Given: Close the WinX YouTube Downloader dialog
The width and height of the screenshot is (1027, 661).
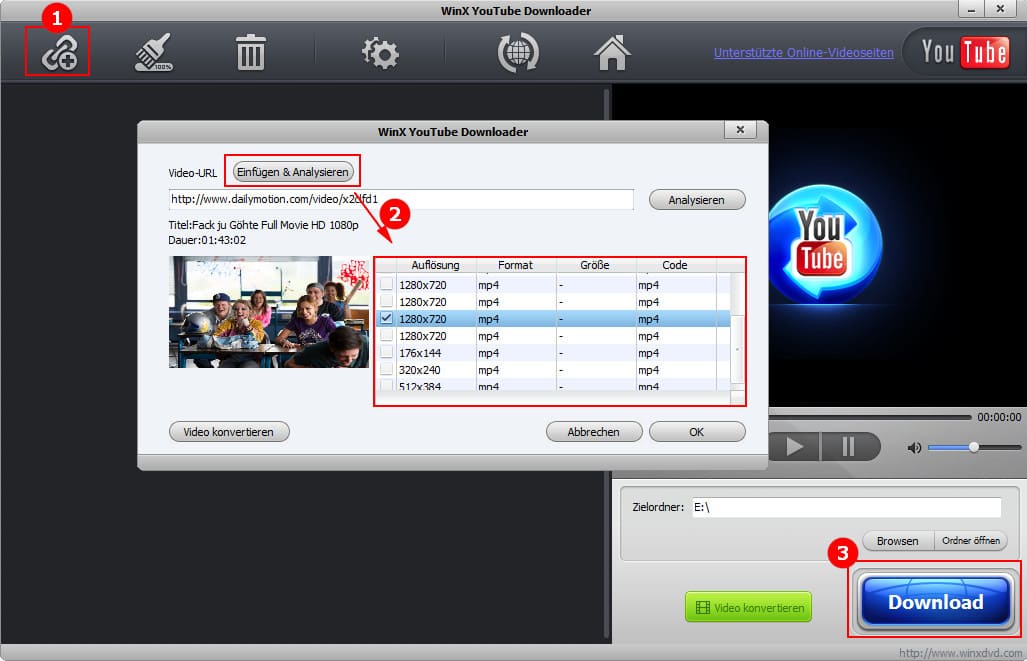Looking at the screenshot, I should 740,130.
